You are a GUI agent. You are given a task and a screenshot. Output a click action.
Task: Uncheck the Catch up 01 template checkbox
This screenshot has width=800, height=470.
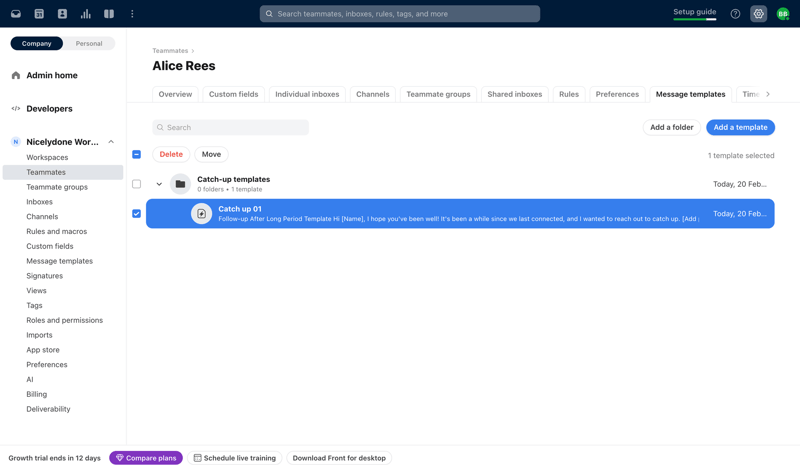coord(136,213)
